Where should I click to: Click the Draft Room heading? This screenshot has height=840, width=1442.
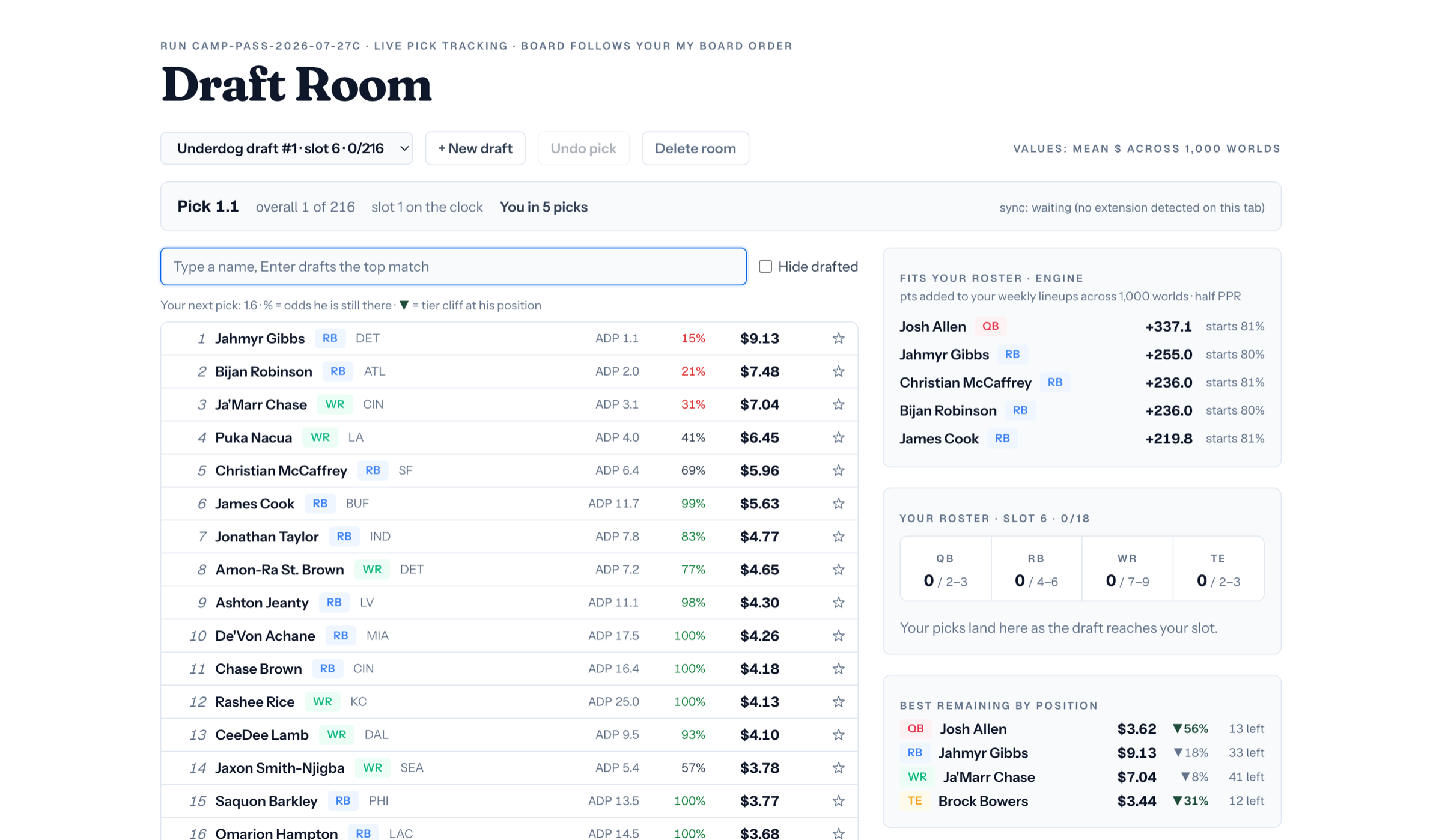[x=296, y=85]
